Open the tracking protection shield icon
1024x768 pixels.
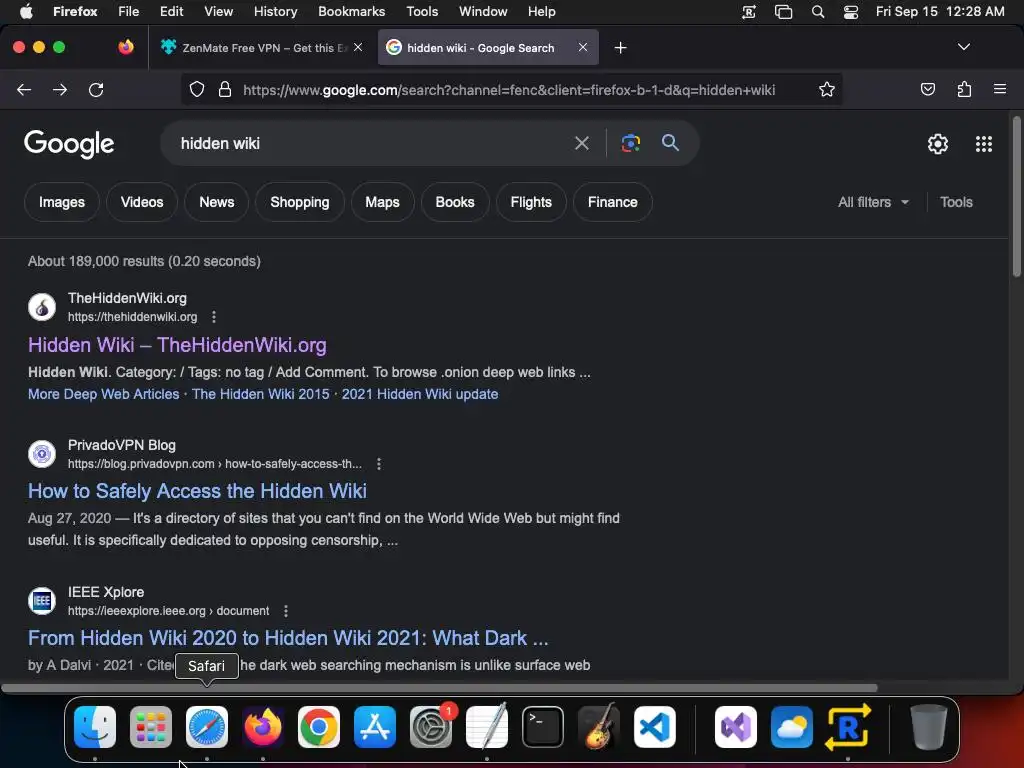click(x=197, y=89)
